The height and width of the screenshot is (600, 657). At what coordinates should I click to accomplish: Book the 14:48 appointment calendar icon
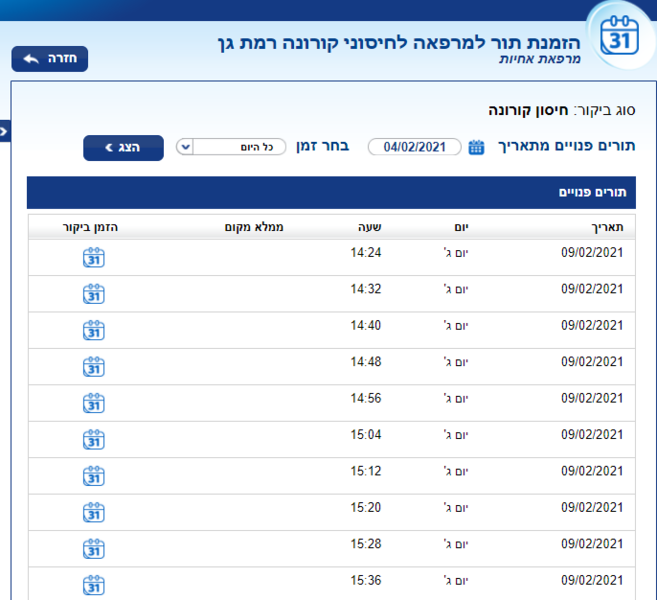pos(93,367)
